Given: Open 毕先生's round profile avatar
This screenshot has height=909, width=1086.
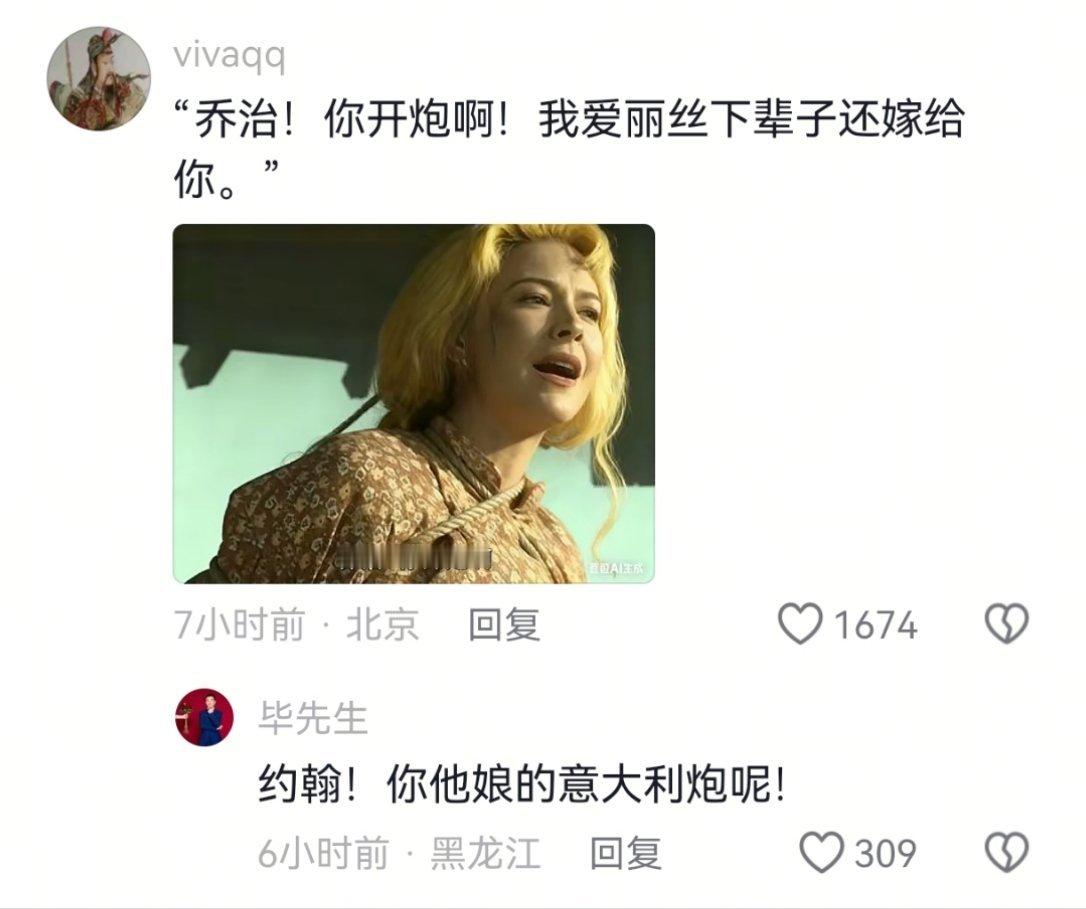Looking at the screenshot, I should point(204,717).
